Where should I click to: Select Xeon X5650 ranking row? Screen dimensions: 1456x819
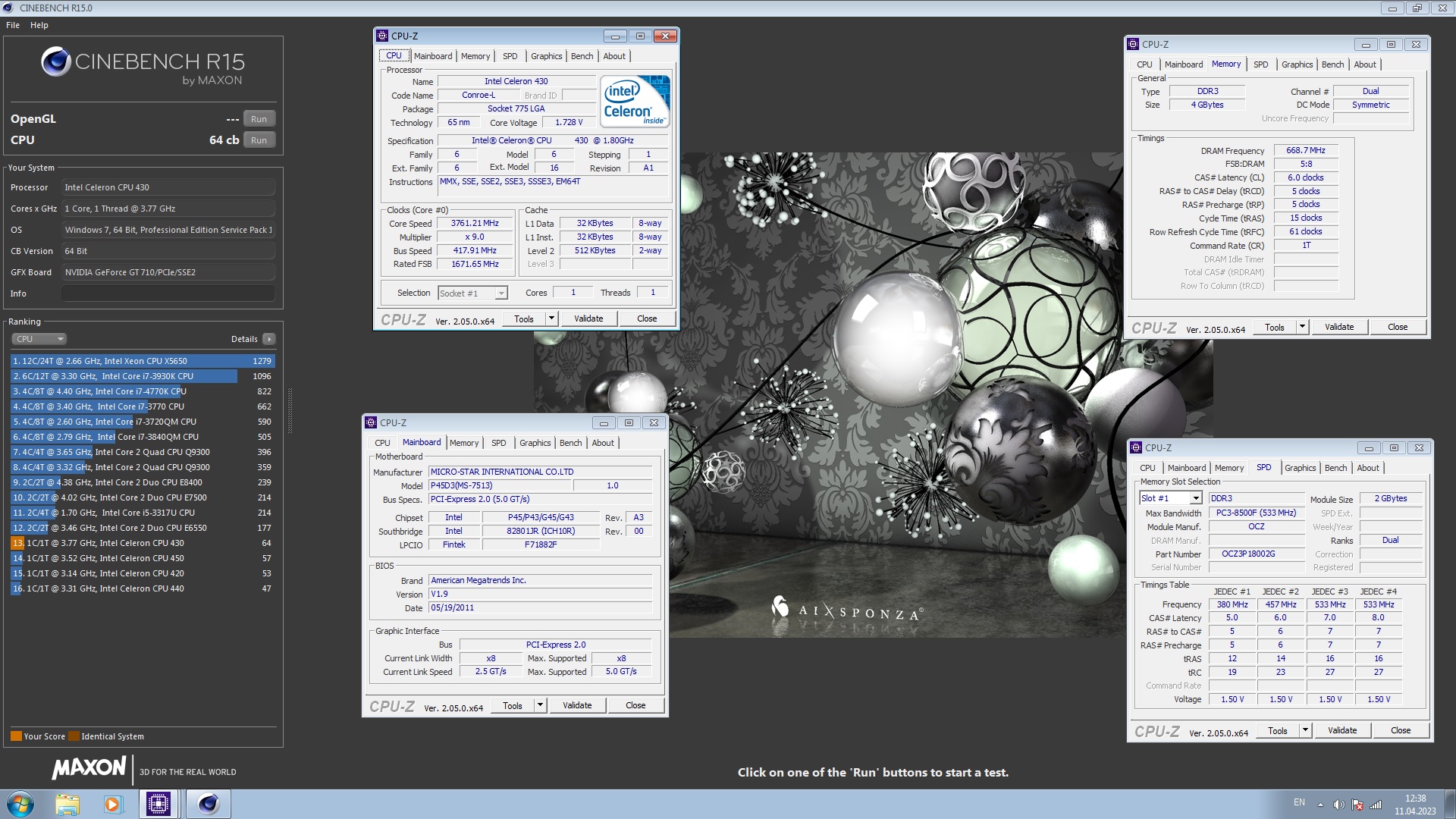coord(143,361)
